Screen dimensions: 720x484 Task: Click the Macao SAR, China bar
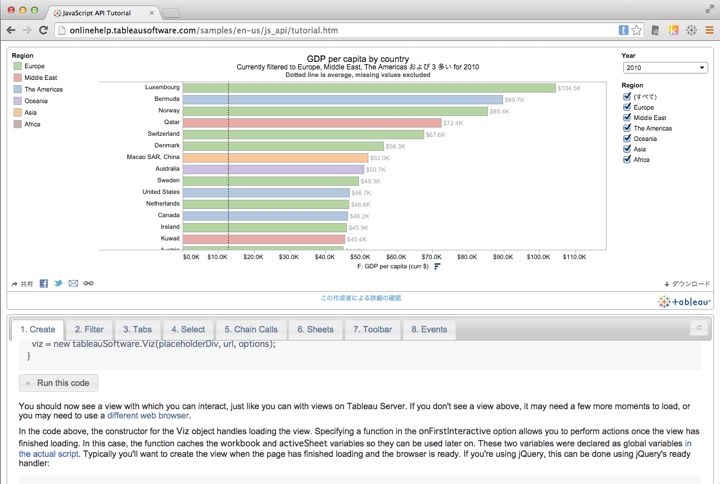[276, 158]
